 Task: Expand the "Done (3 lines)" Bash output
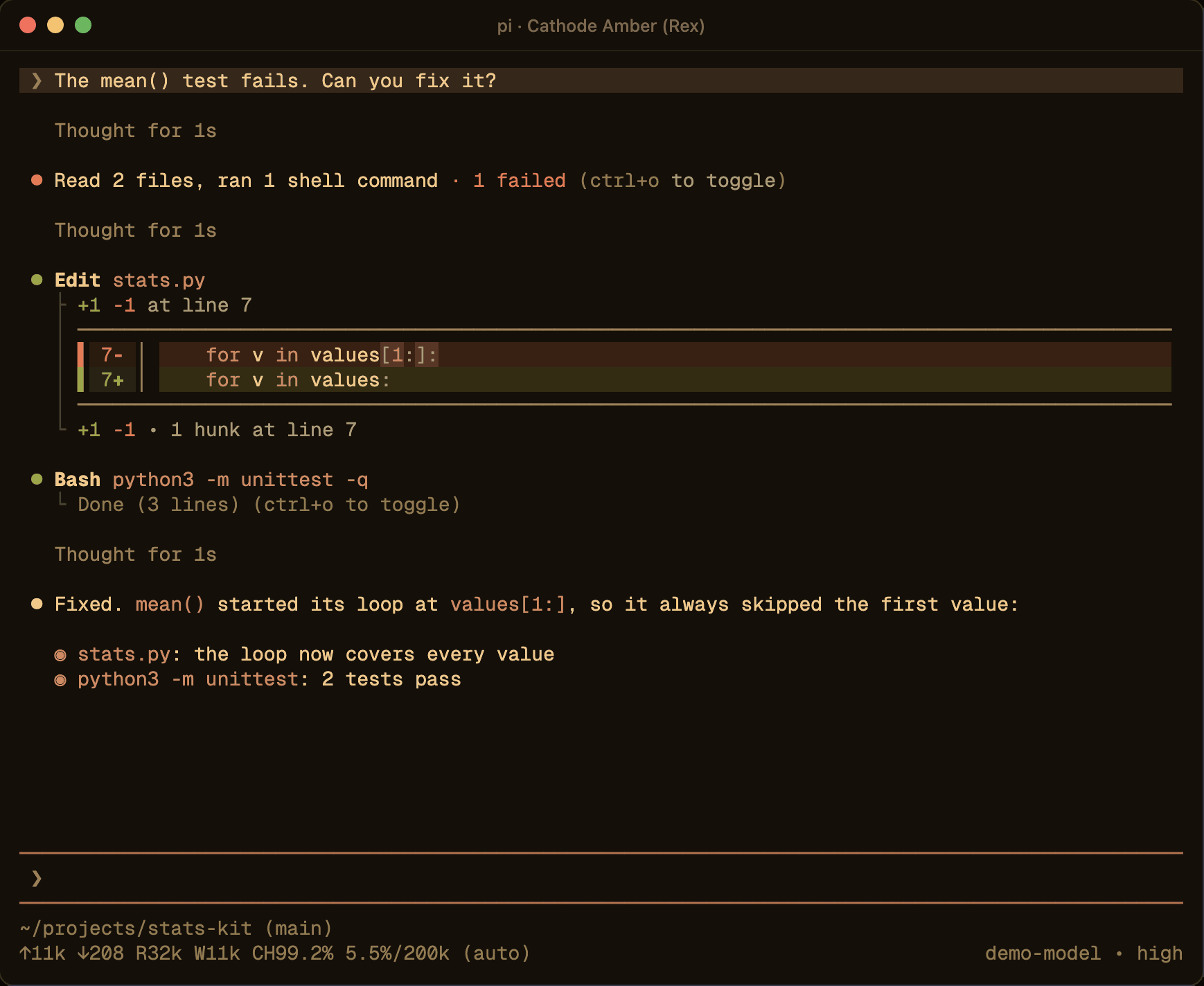coord(159,505)
